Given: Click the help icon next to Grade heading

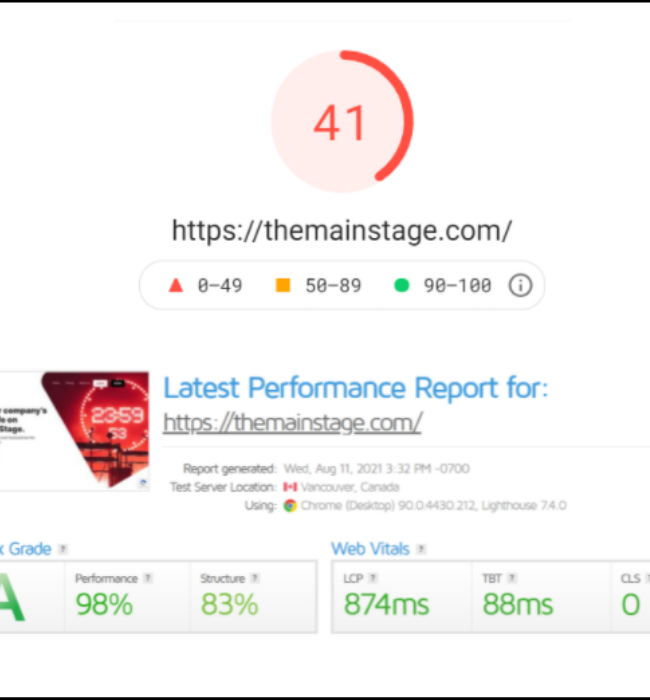Looking at the screenshot, I should [62, 549].
